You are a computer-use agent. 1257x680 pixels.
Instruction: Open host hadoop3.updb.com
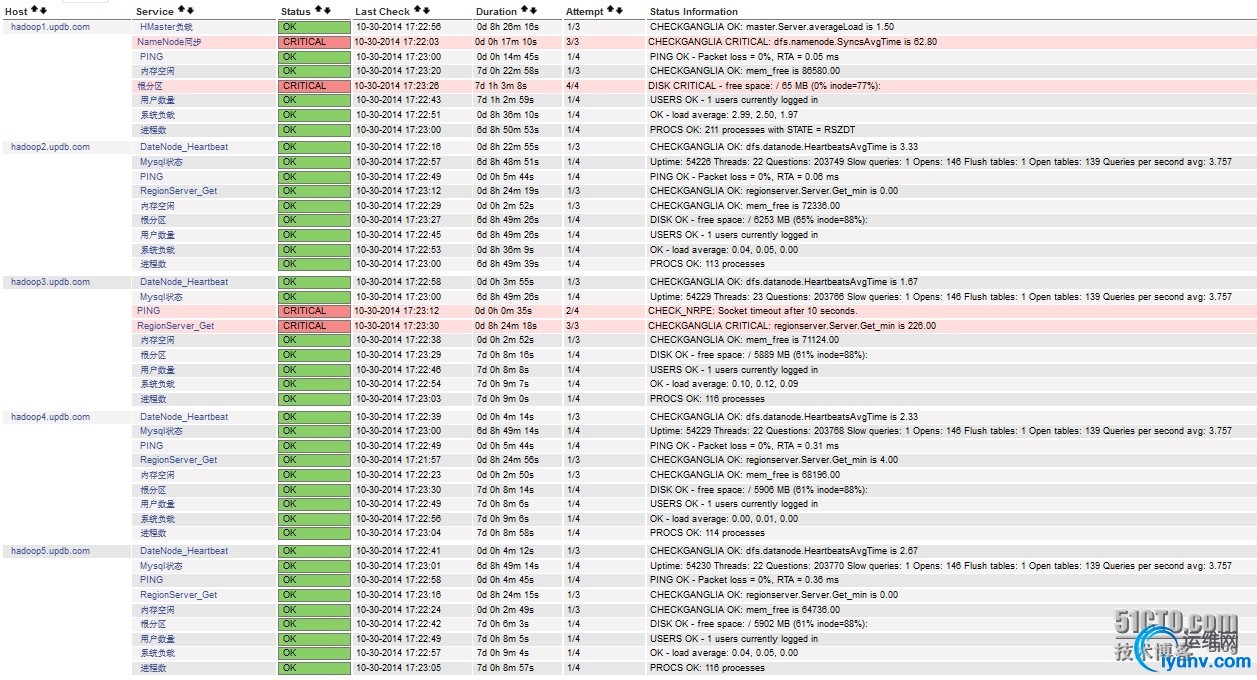(50, 282)
